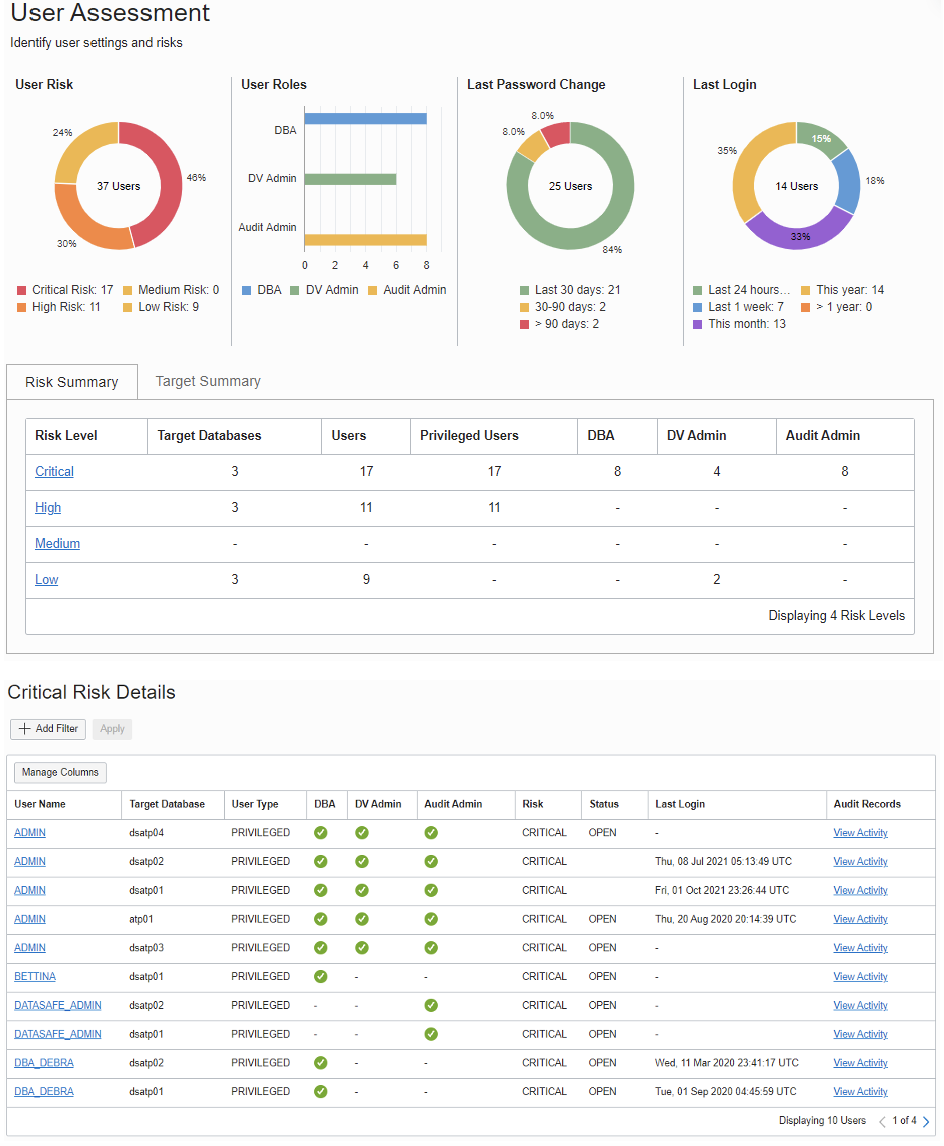Open DBA_DEBRA user link for dsatp01

pyautogui.click(x=44, y=1092)
